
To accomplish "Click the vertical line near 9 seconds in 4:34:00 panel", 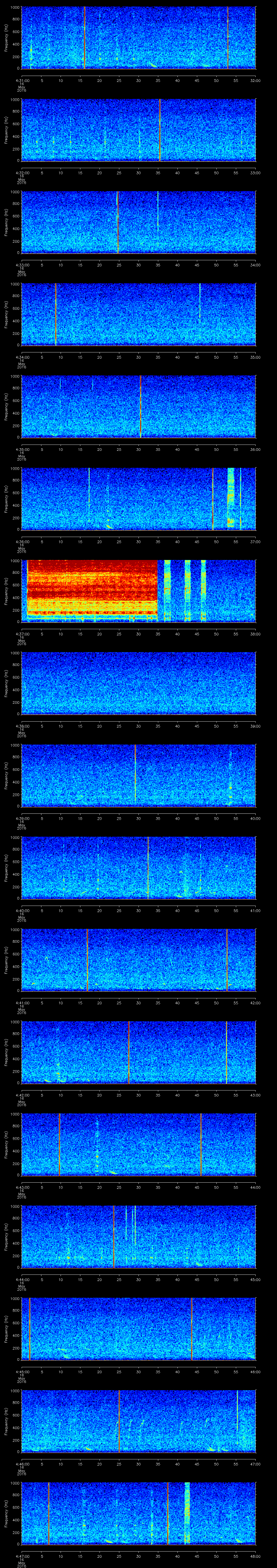I will pyautogui.click(x=55, y=315).
